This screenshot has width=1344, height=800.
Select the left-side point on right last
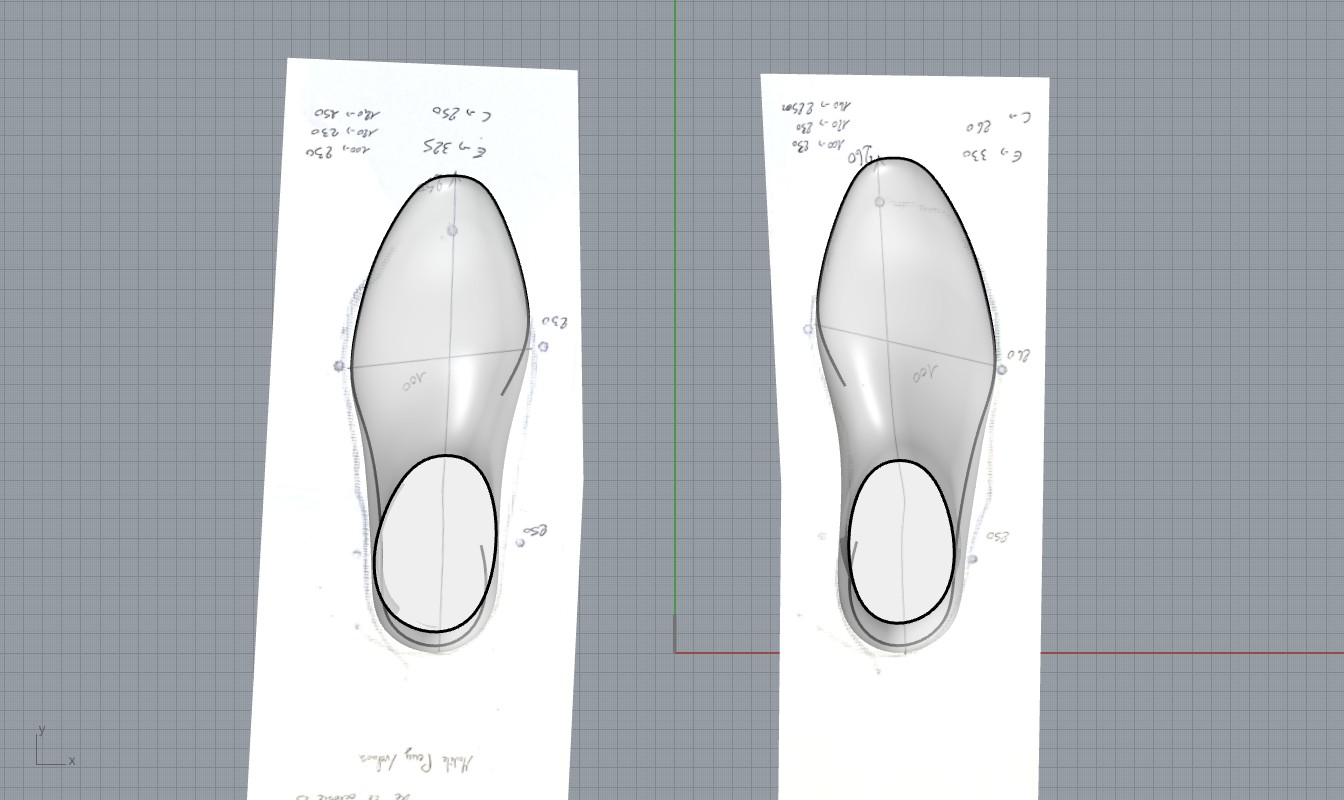coord(808,329)
